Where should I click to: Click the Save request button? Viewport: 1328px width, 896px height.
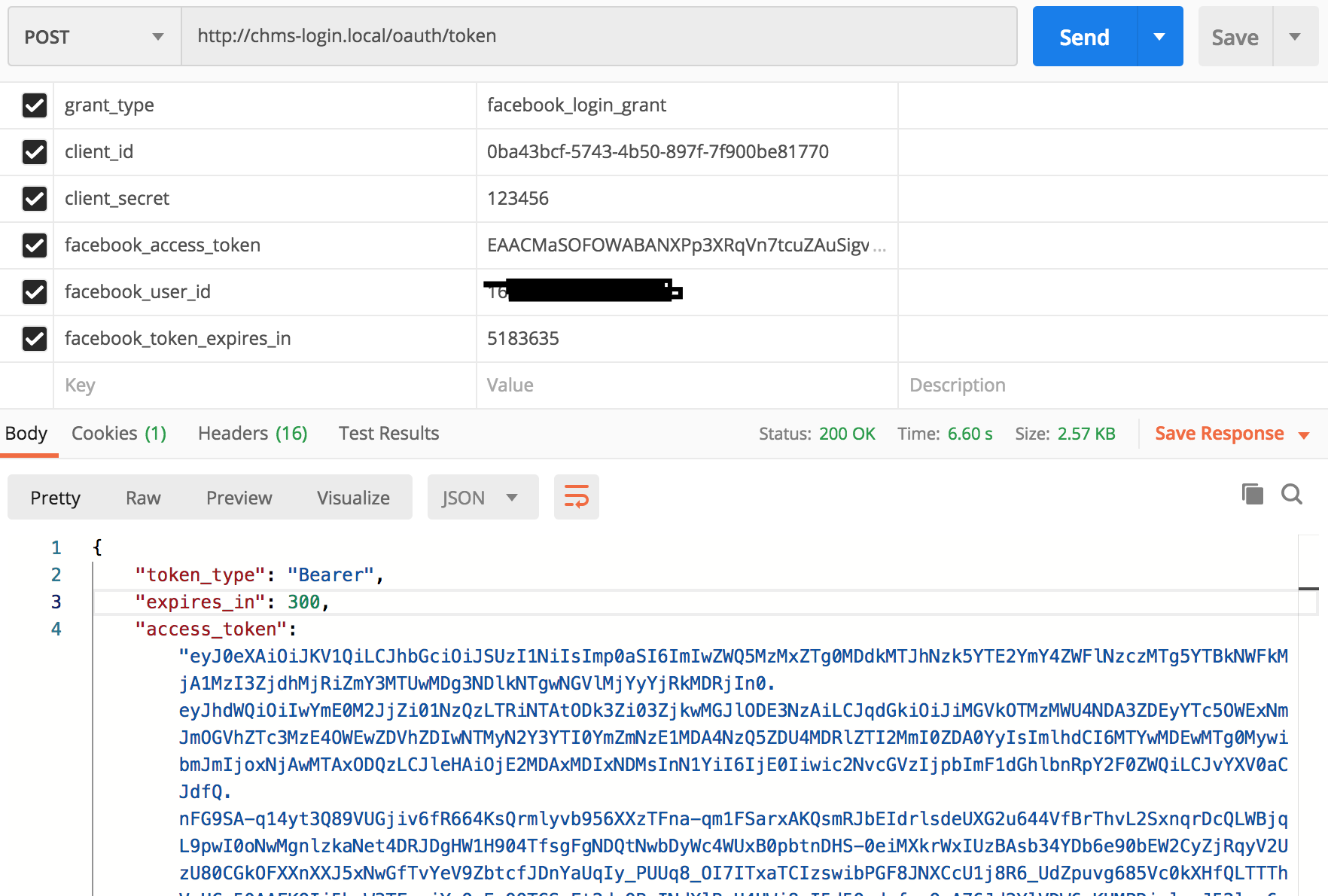tap(1235, 37)
